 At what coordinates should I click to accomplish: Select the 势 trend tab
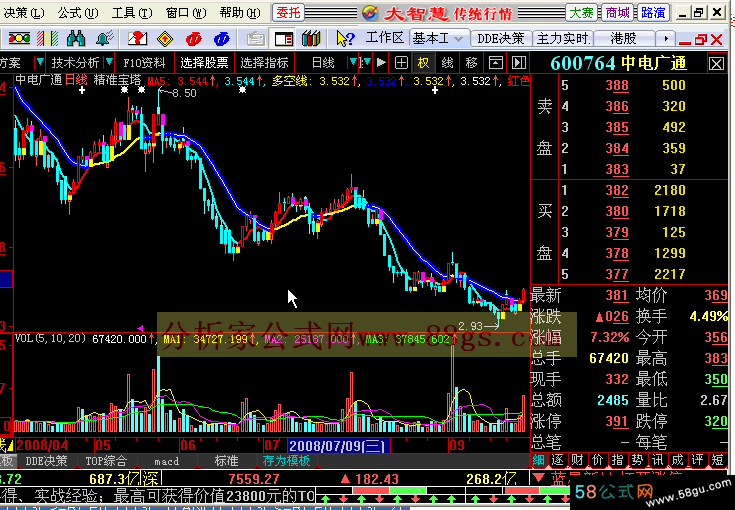pyautogui.click(x=638, y=460)
